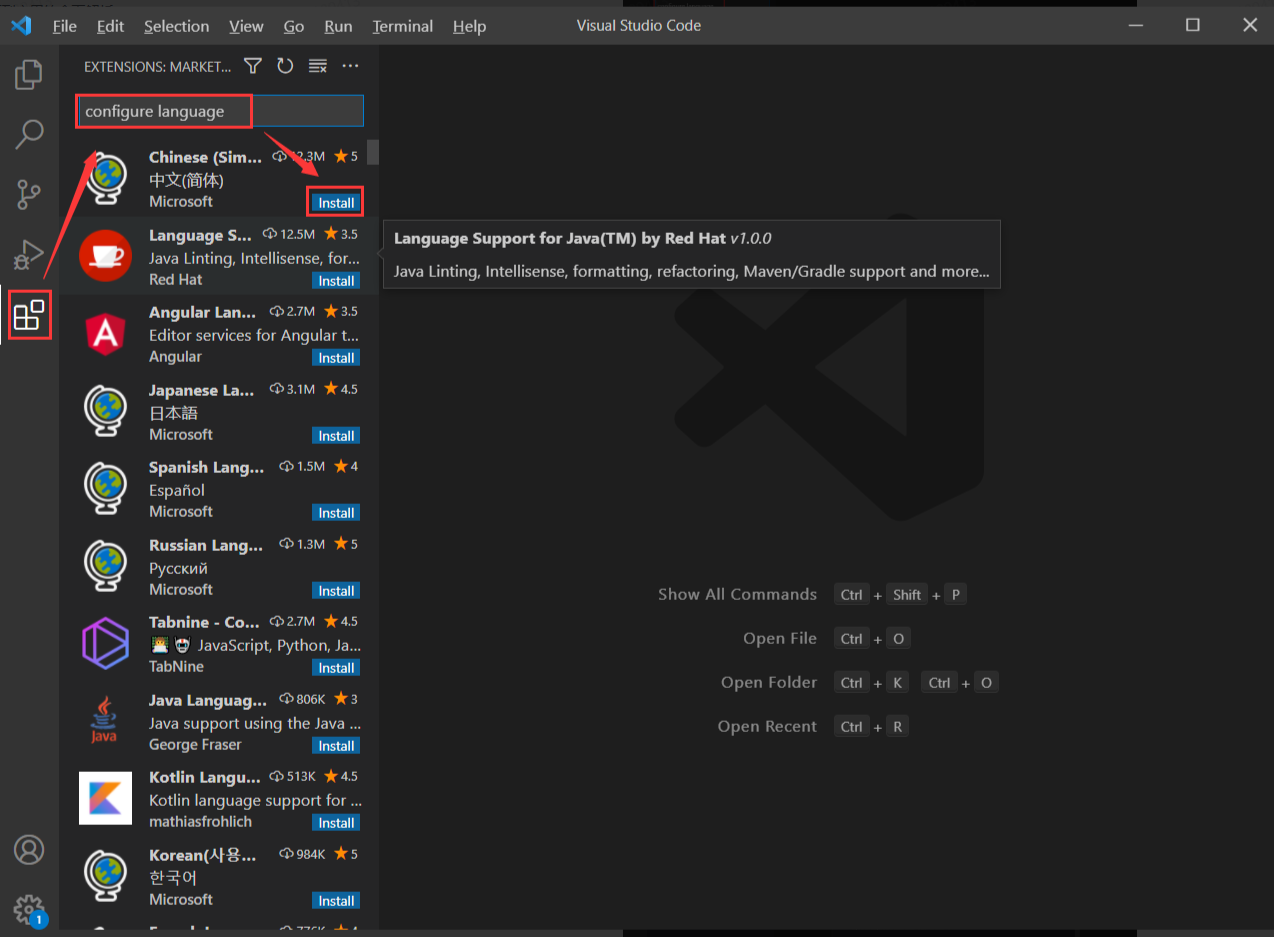Click the VS Code logo in title bar
The height and width of the screenshot is (937, 1274).
point(21,26)
